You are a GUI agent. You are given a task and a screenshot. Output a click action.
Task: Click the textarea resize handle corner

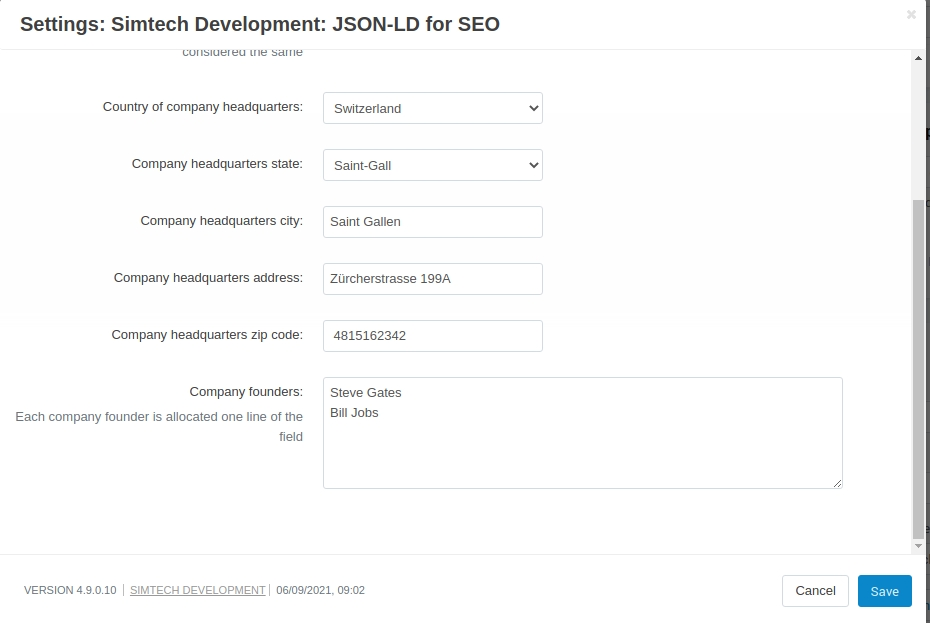pyautogui.click(x=837, y=484)
